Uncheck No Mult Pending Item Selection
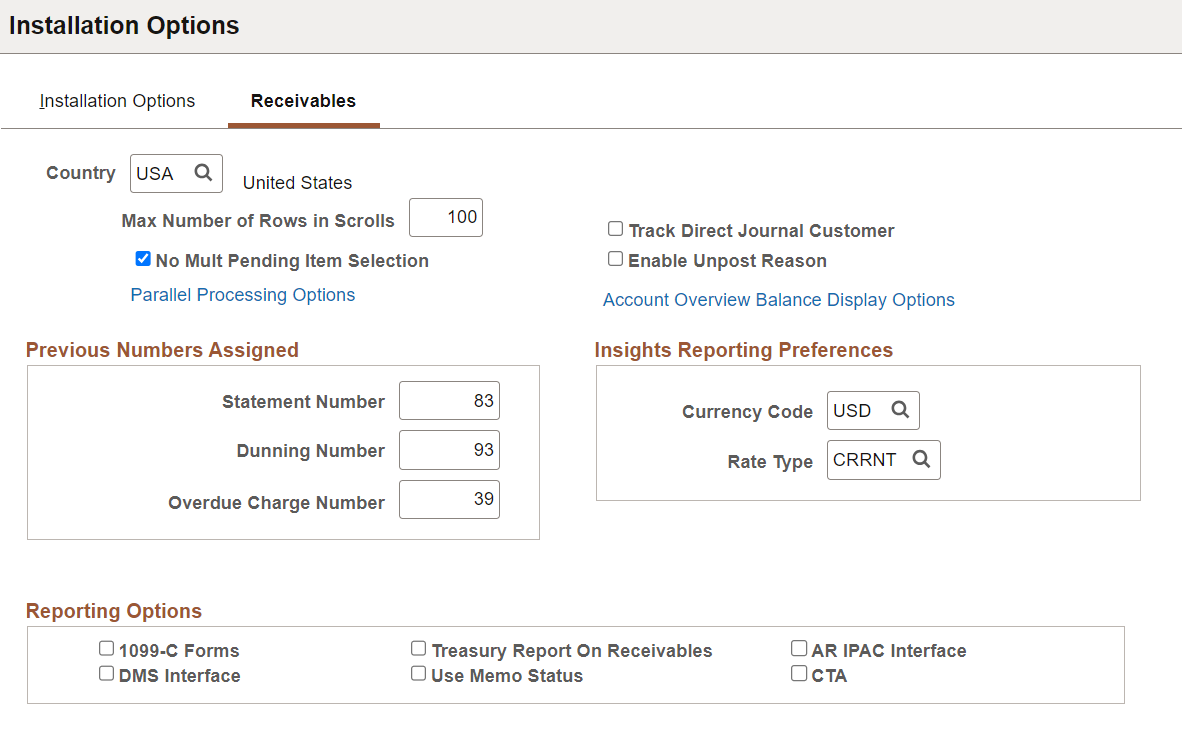The image size is (1182, 738). 142,259
